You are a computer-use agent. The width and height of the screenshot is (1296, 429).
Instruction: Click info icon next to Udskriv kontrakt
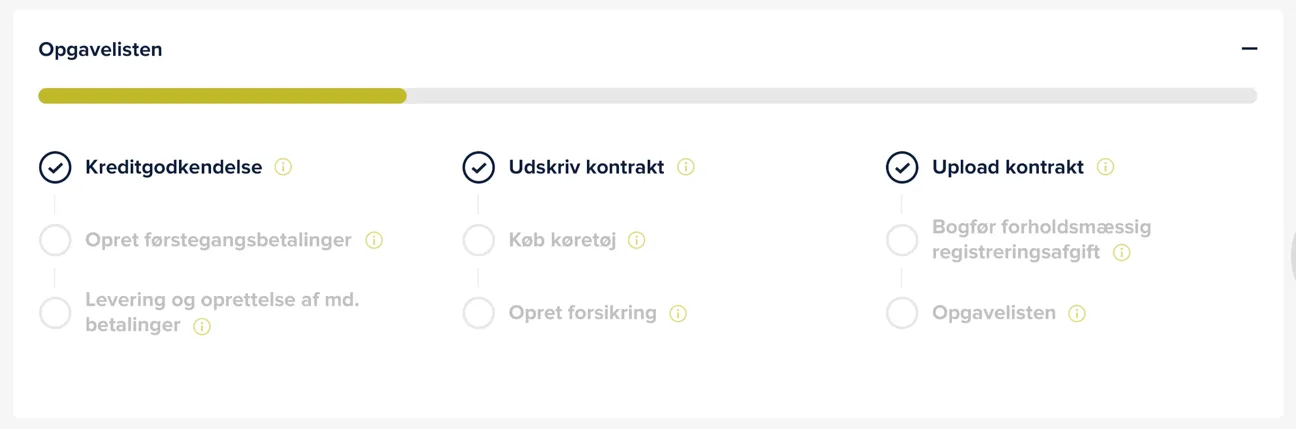(x=685, y=167)
